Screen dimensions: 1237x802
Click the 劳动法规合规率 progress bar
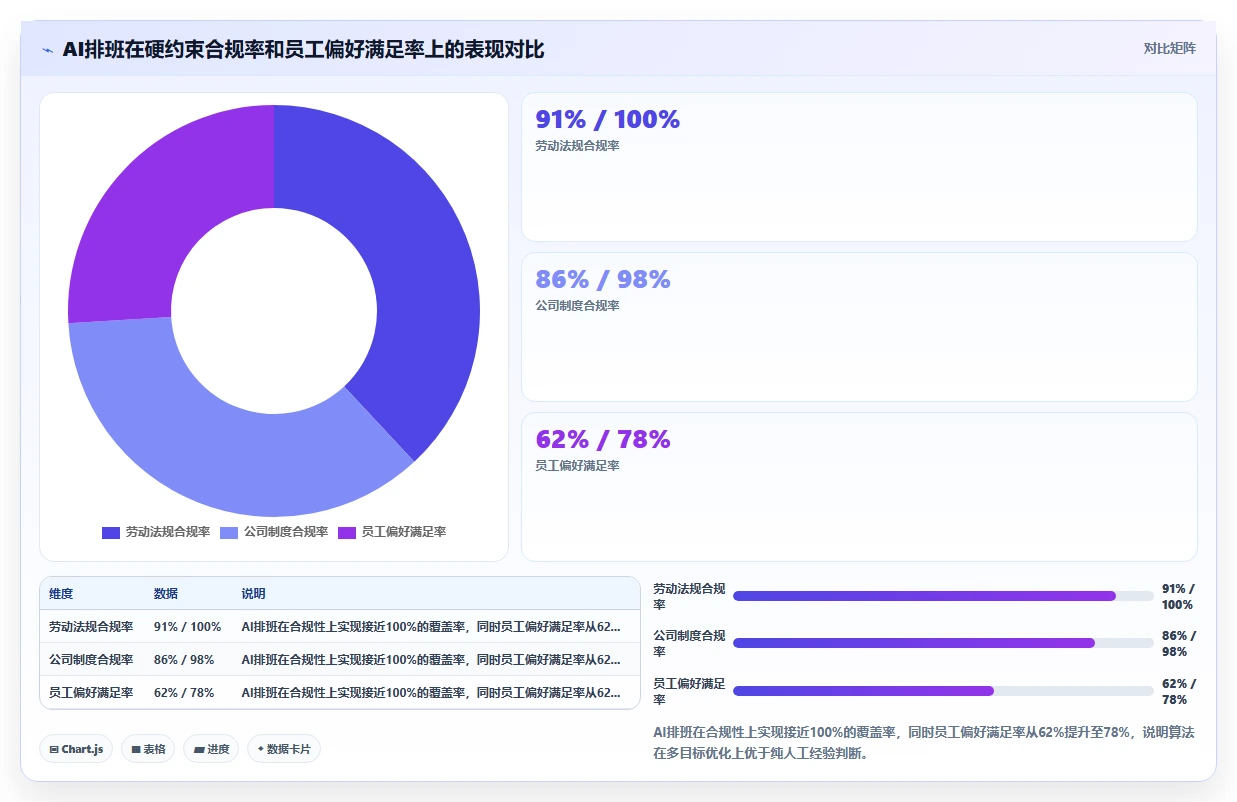(943, 596)
